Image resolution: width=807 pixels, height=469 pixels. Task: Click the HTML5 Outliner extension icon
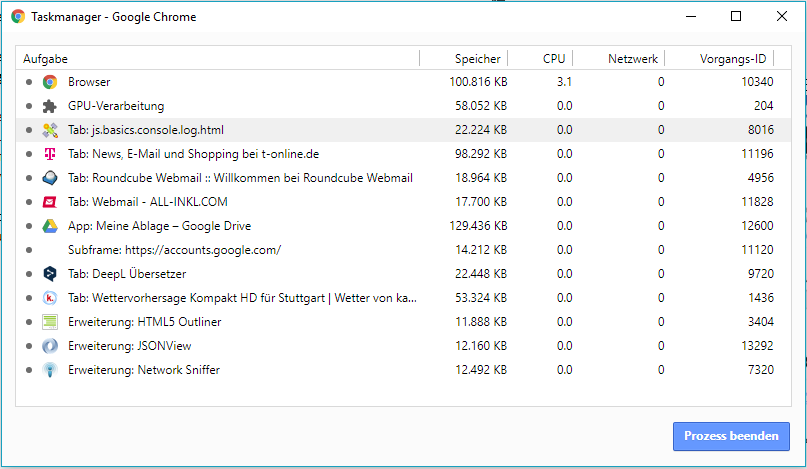[x=50, y=322]
